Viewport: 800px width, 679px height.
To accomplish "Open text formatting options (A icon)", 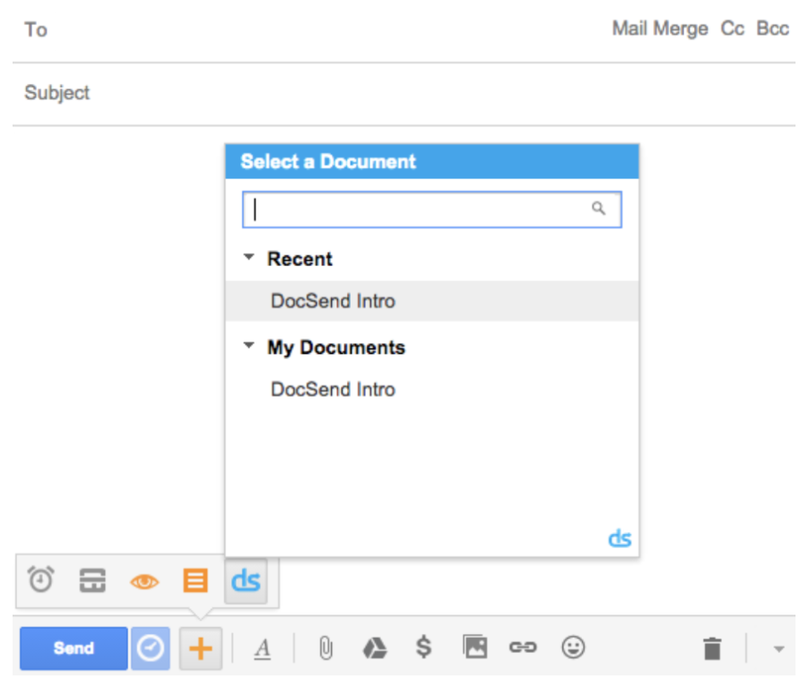I will coord(263,648).
